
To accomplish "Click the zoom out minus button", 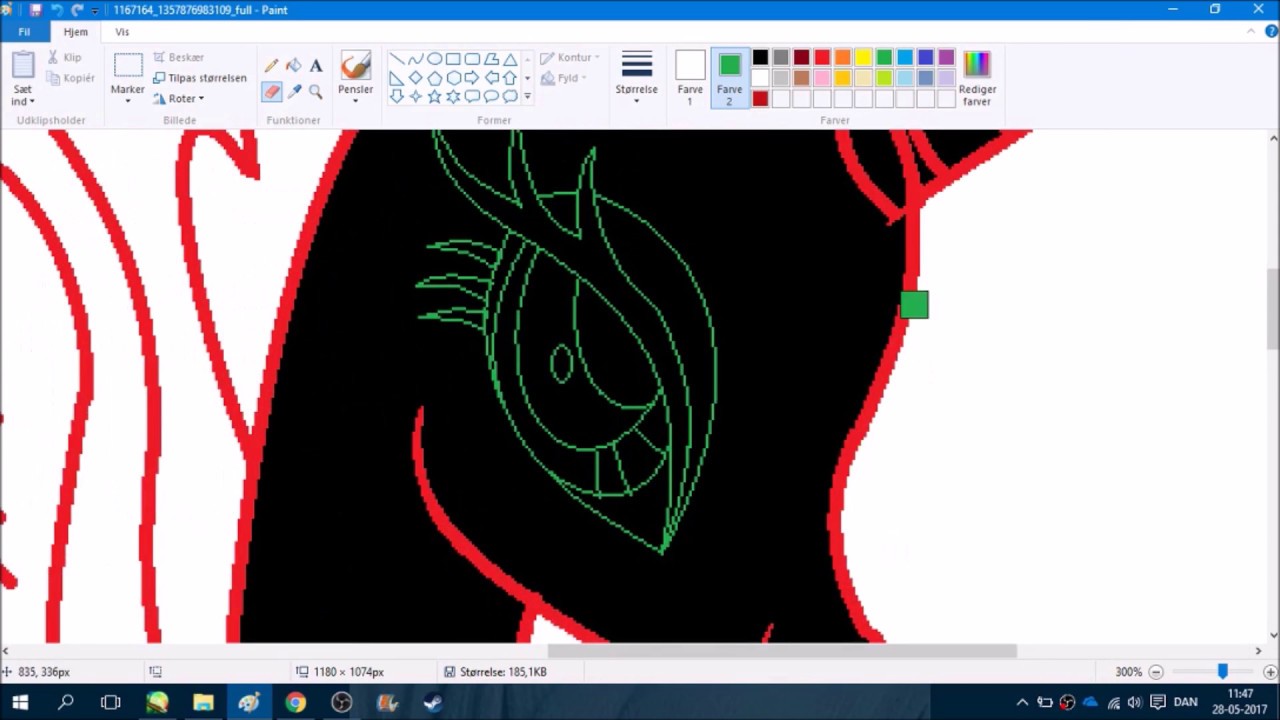I will [x=1156, y=672].
